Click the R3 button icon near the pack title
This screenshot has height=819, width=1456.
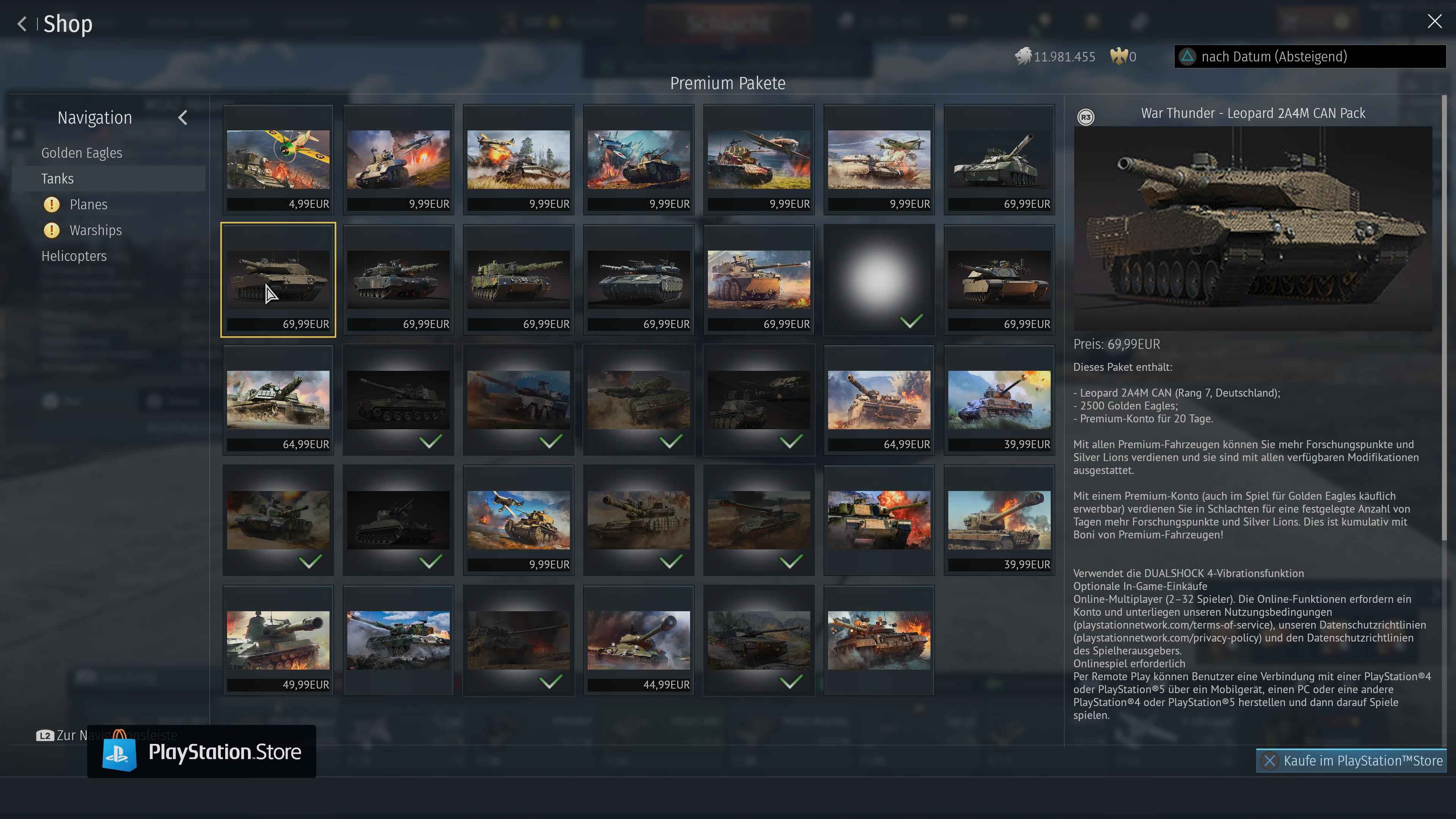tap(1085, 117)
